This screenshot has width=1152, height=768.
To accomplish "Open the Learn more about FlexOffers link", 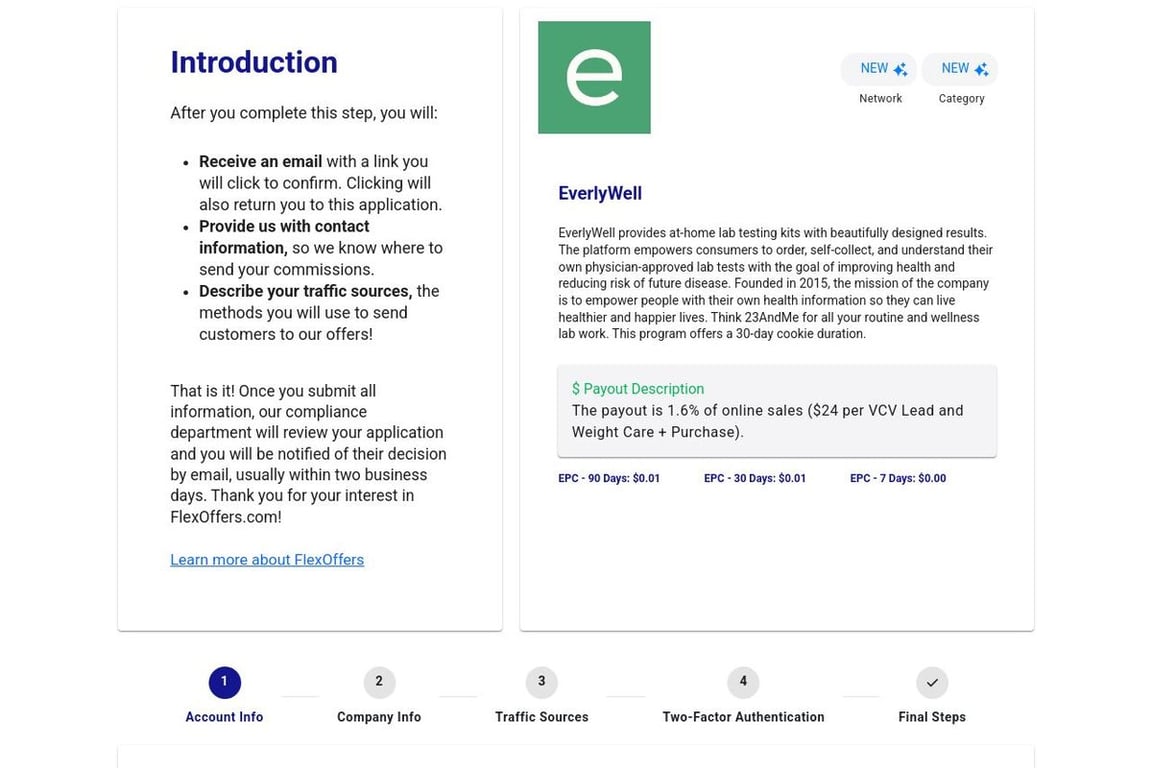I will [267, 560].
